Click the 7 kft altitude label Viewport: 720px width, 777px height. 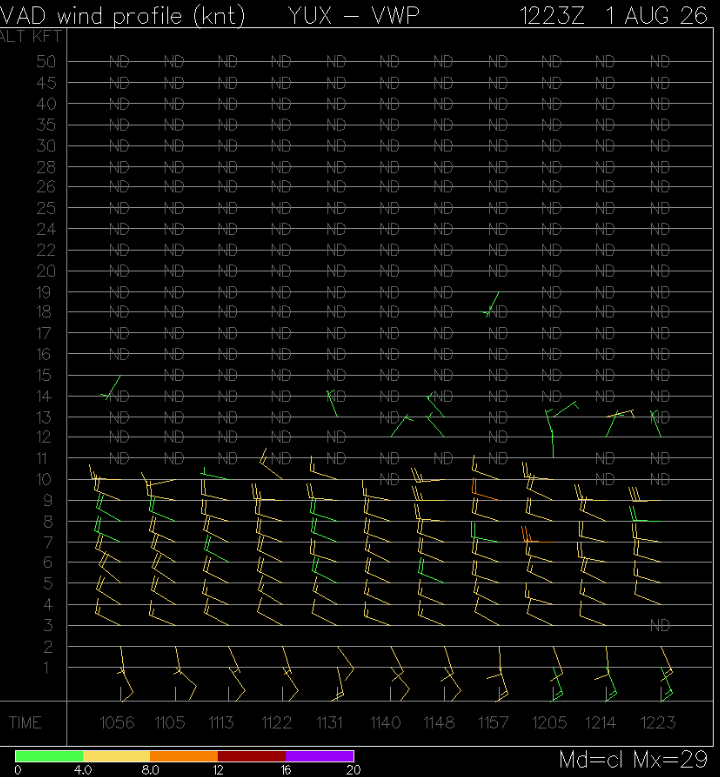point(48,543)
